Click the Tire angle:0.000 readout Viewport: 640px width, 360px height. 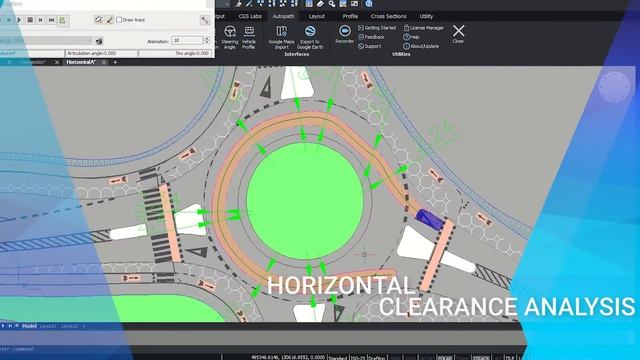[175, 53]
